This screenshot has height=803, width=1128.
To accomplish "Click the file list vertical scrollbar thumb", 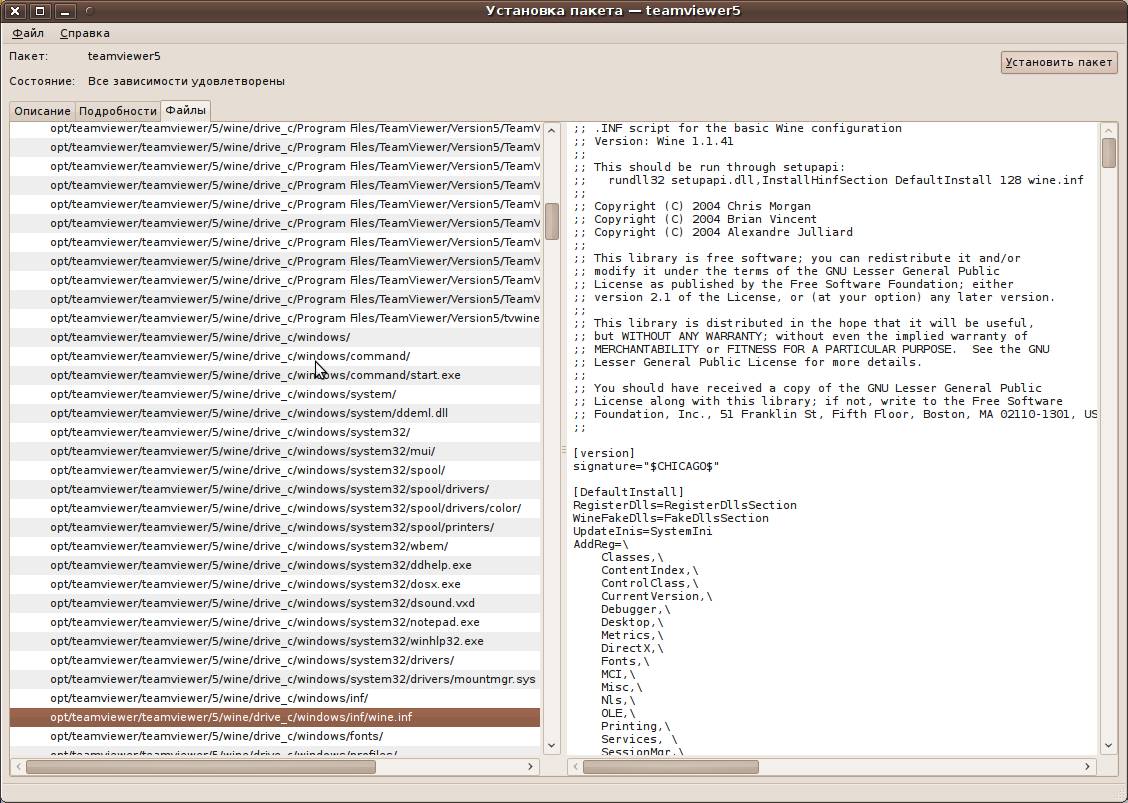I will 552,222.
